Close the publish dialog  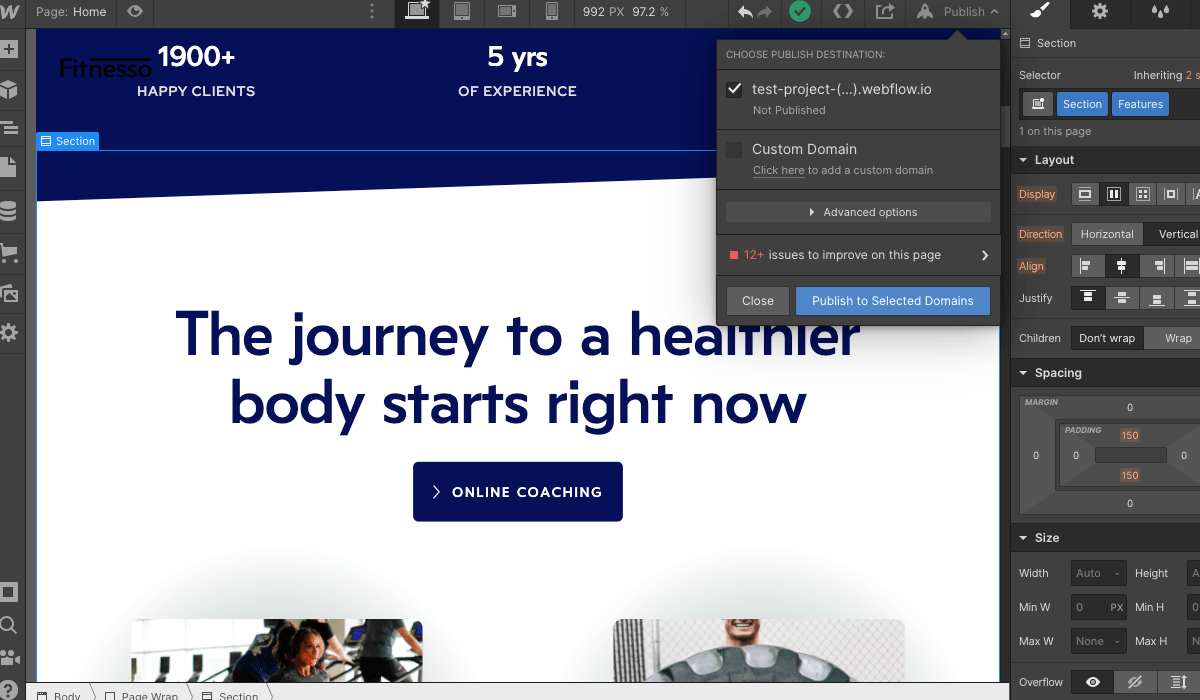[x=758, y=301]
